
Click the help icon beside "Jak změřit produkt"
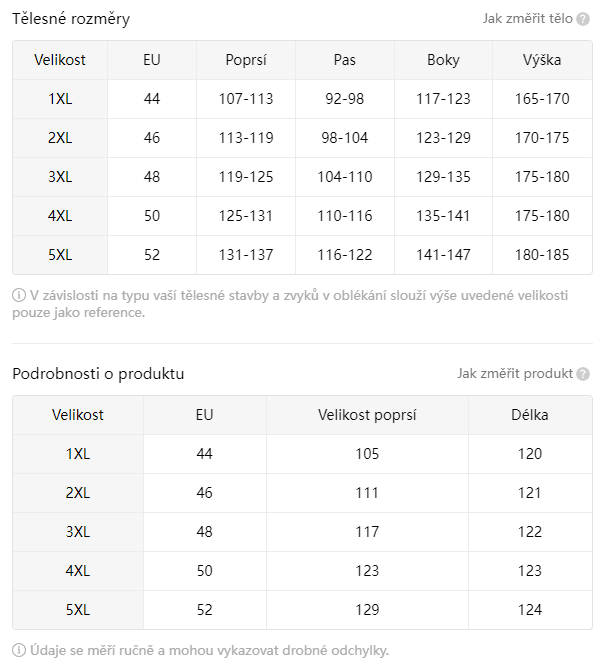(583, 374)
